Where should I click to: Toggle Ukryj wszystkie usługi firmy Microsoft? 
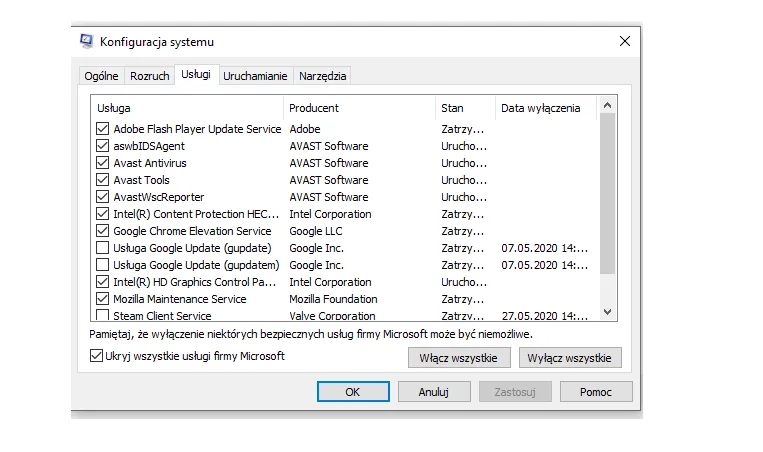pos(97,356)
